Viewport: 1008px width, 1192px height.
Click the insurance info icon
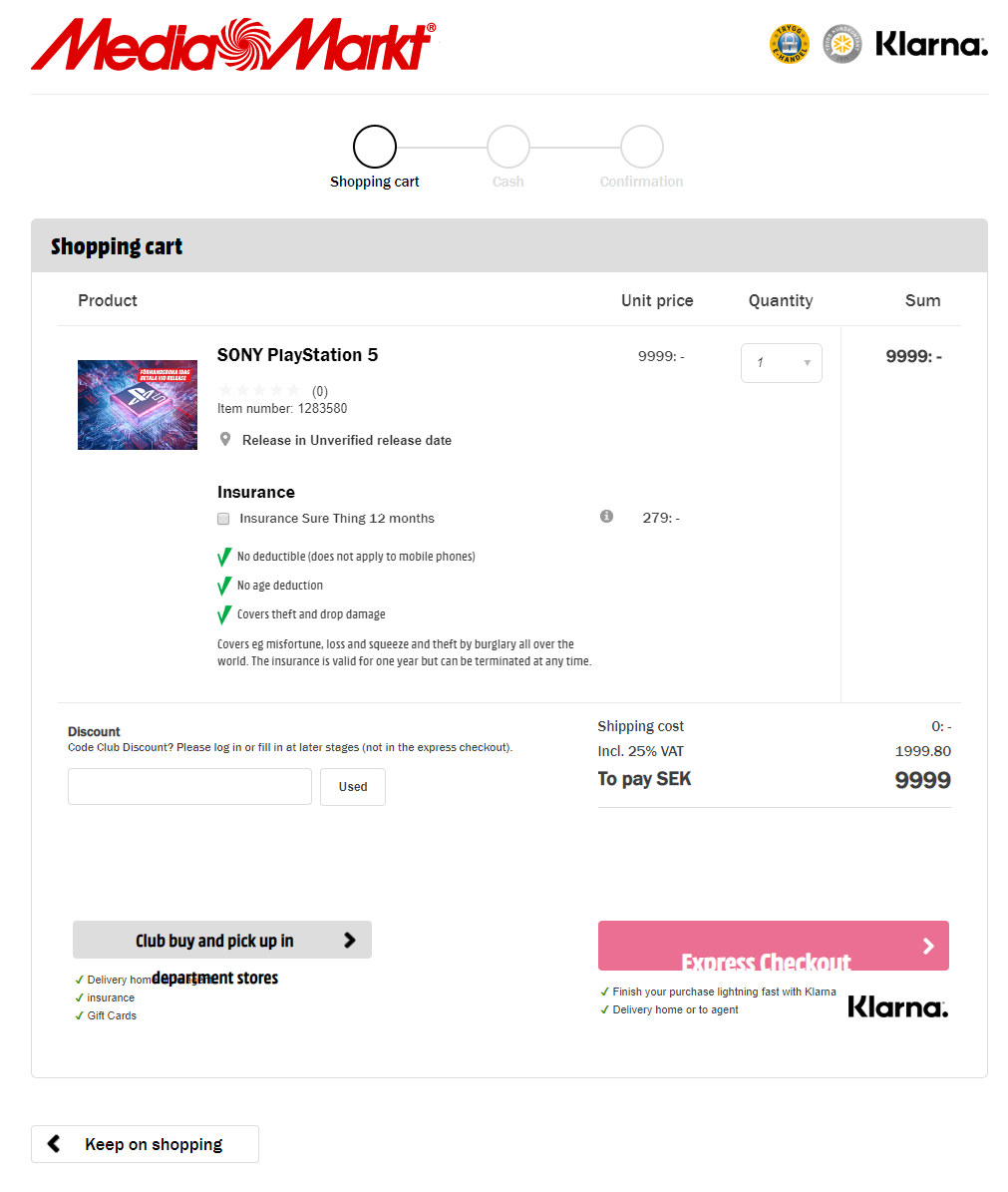click(x=606, y=517)
